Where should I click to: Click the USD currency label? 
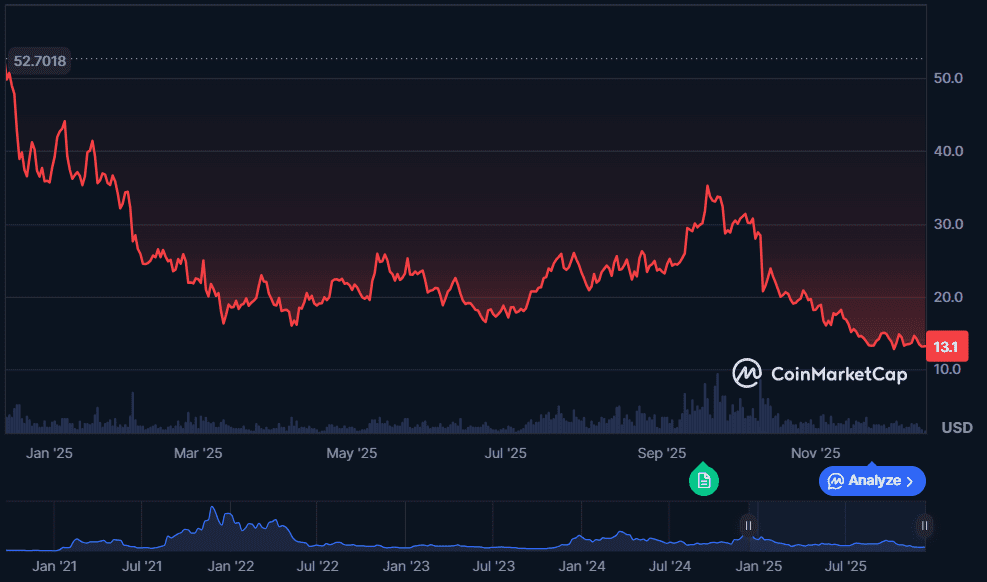[957, 428]
